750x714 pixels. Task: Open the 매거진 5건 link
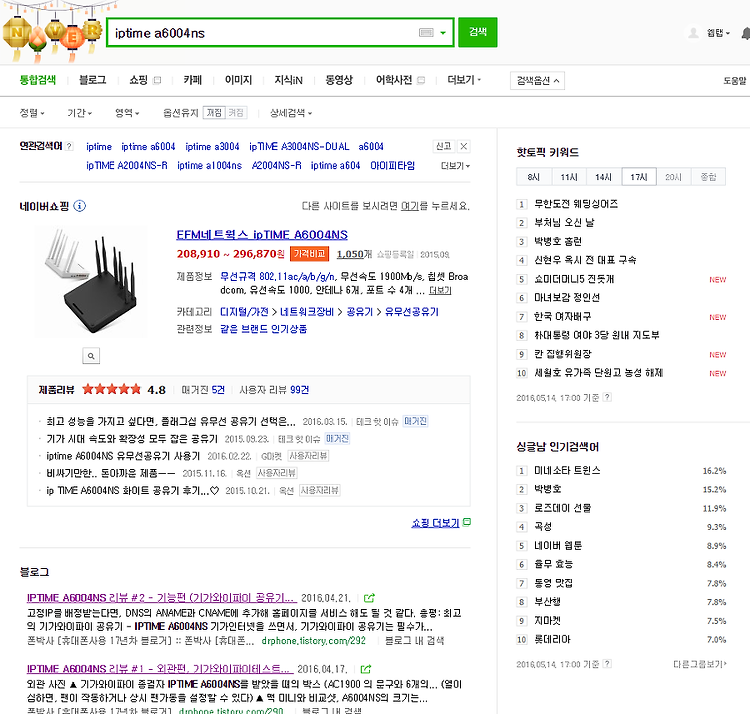click(x=203, y=390)
